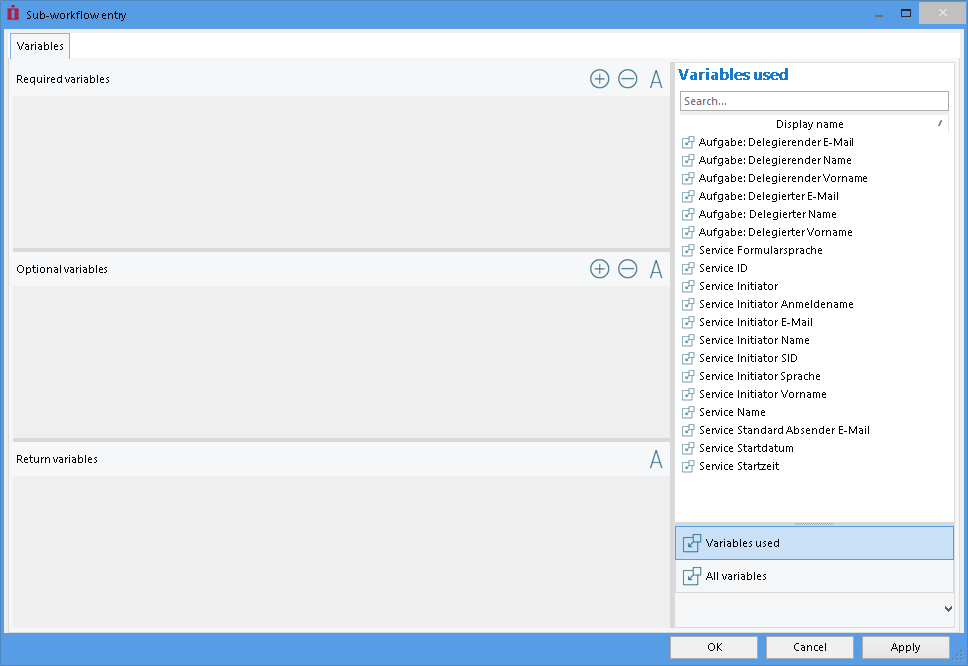Select Aufgabe: Delegierter Name variable
This screenshot has width=968, height=666.
pos(767,214)
